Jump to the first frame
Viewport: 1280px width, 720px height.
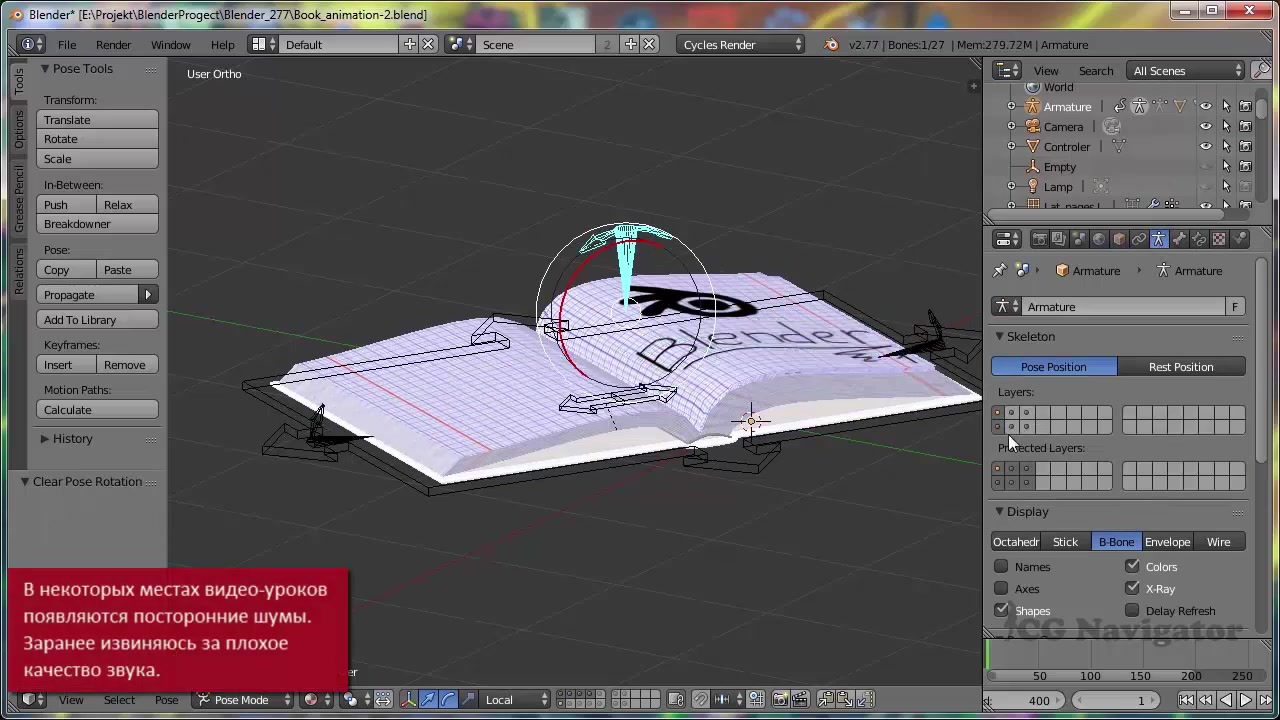tap(1187, 700)
